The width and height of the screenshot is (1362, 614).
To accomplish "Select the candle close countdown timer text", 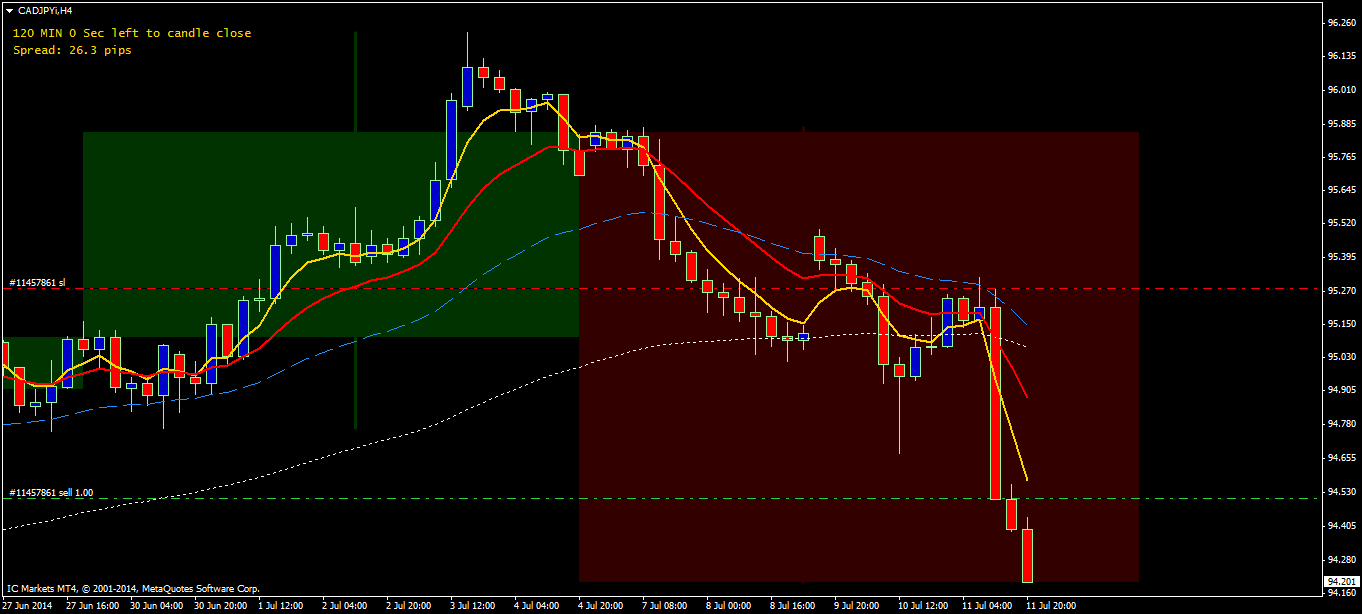I will [x=132, y=33].
